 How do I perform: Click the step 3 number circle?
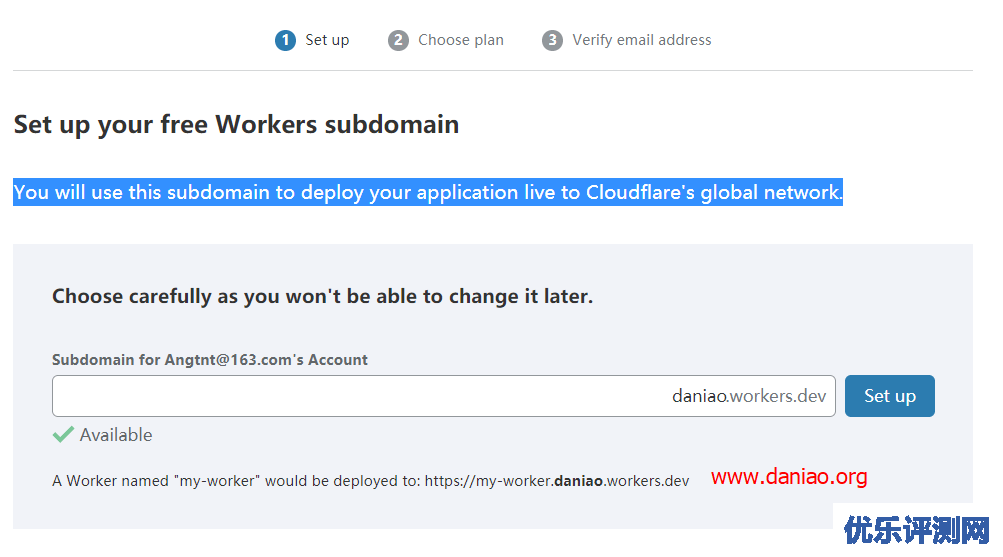tap(552, 40)
